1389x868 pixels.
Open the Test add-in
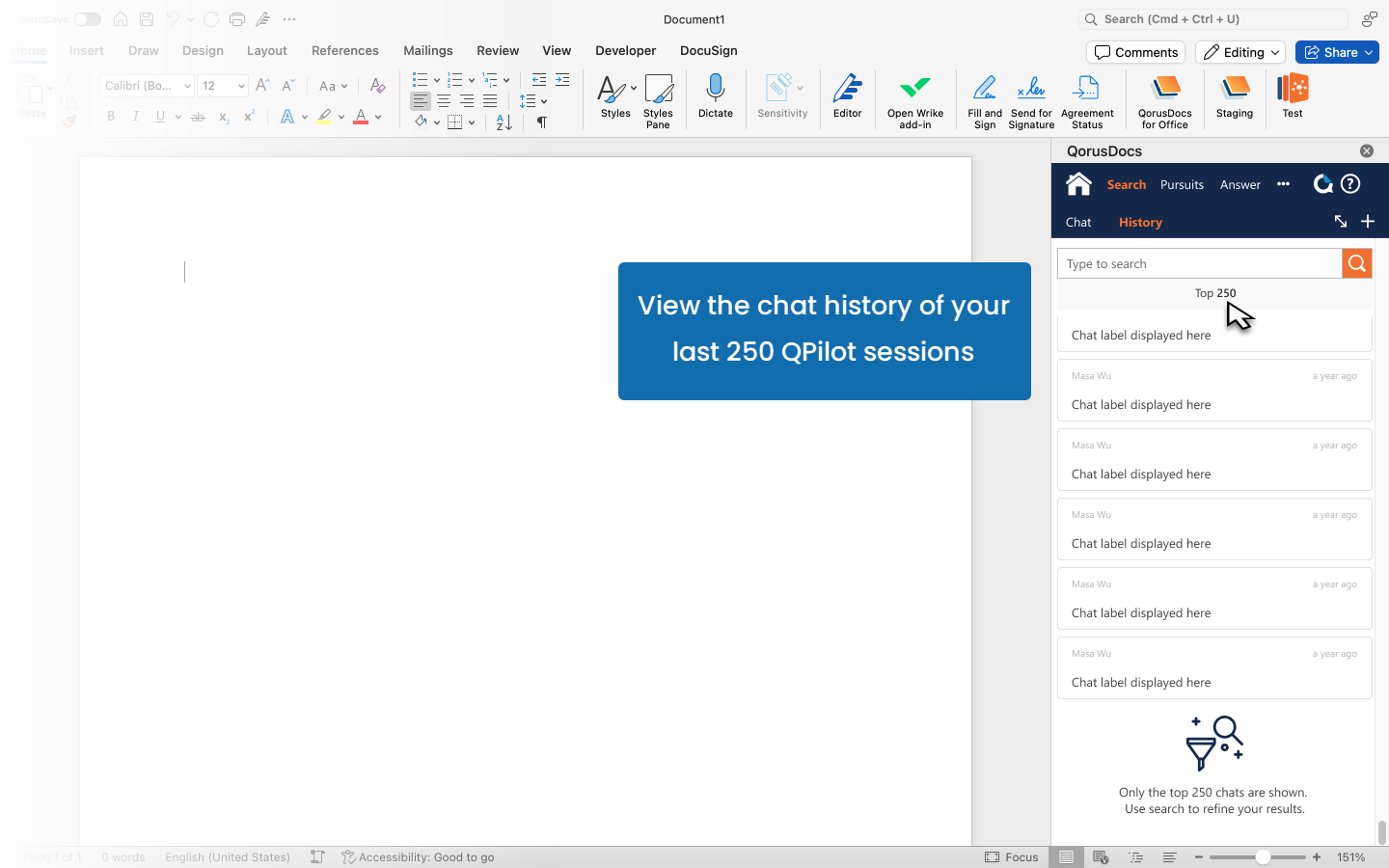click(x=1292, y=97)
